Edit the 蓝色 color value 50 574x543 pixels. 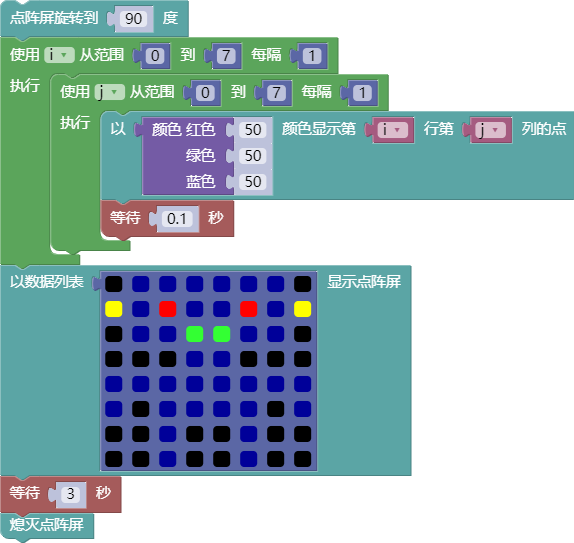coord(253,182)
